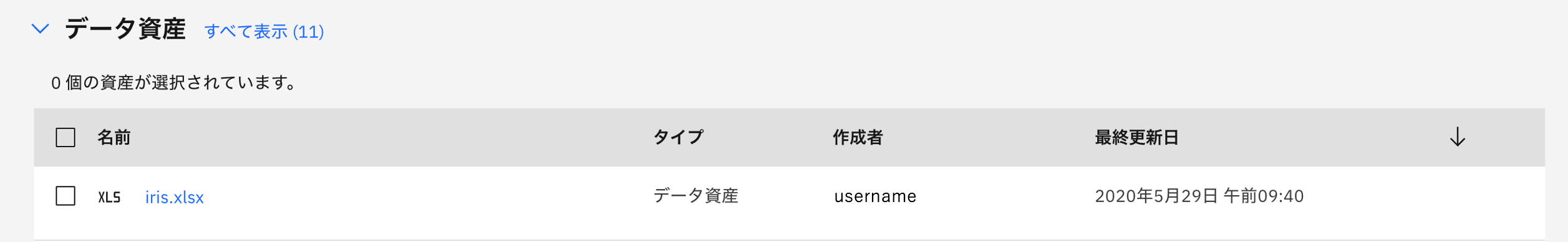Viewport: 1568px width, 242px height.
Task: Collapse the データ資産 section chevron
Action: coord(41,29)
